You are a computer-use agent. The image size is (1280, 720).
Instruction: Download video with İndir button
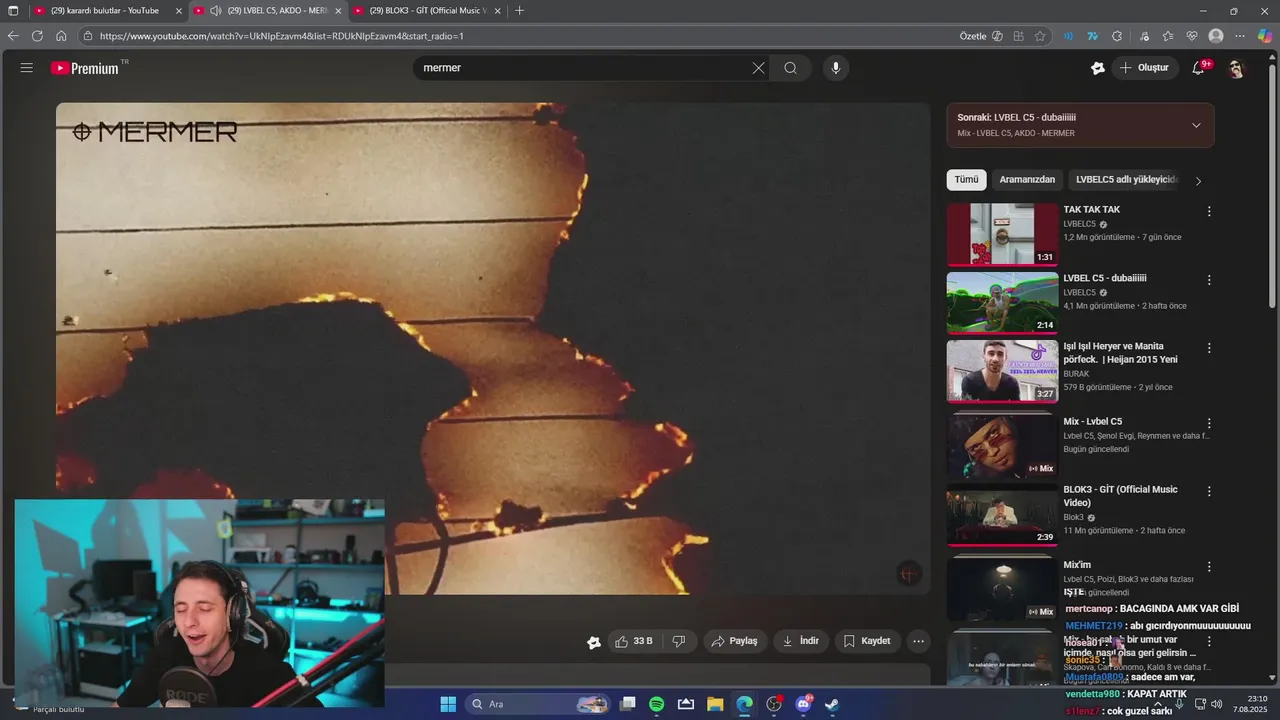pyautogui.click(x=800, y=641)
